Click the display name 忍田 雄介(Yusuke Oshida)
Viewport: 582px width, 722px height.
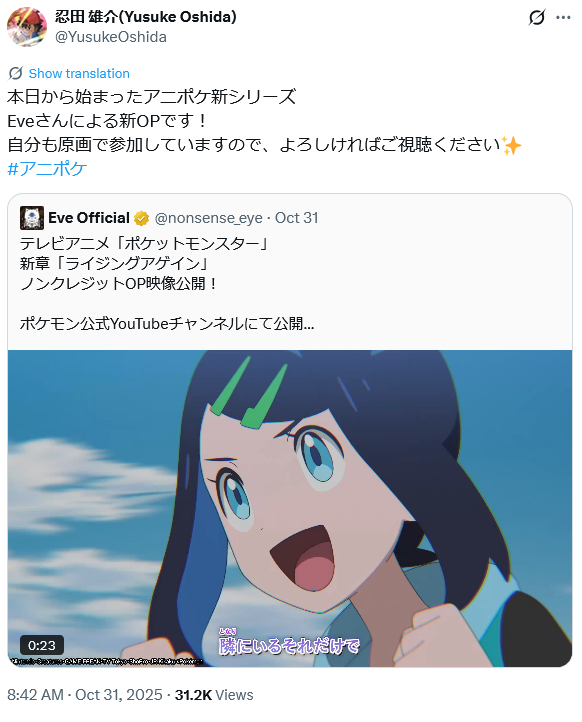coord(146,17)
